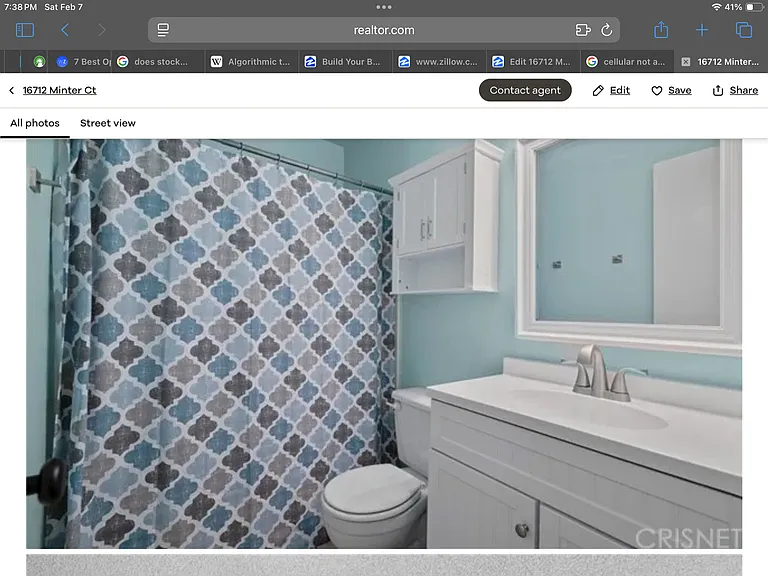
Task: Click the Contact agent button
Action: coord(525,90)
